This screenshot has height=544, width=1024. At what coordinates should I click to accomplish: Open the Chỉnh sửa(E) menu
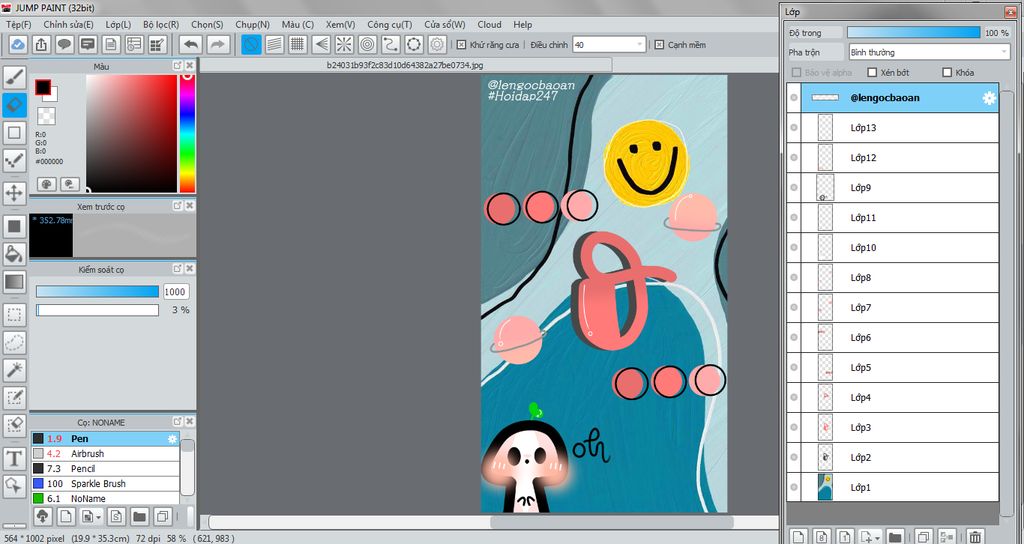pyautogui.click(x=68, y=24)
